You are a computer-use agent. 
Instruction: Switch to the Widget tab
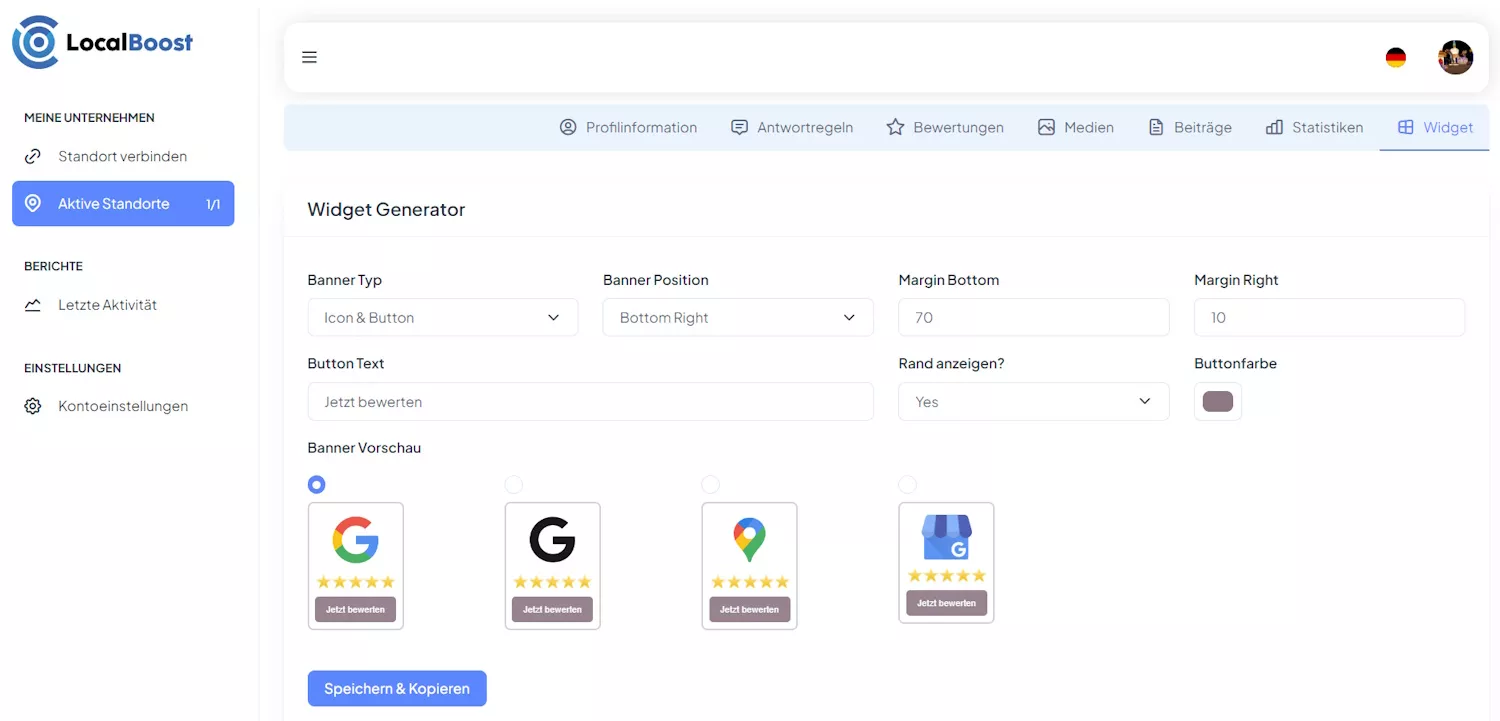point(1435,127)
